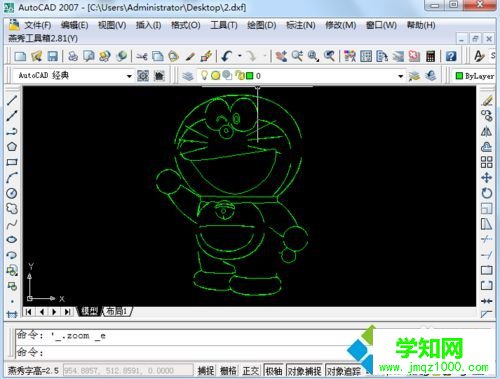Select the Array tool
The height and width of the screenshot is (379, 500).
coord(487,162)
